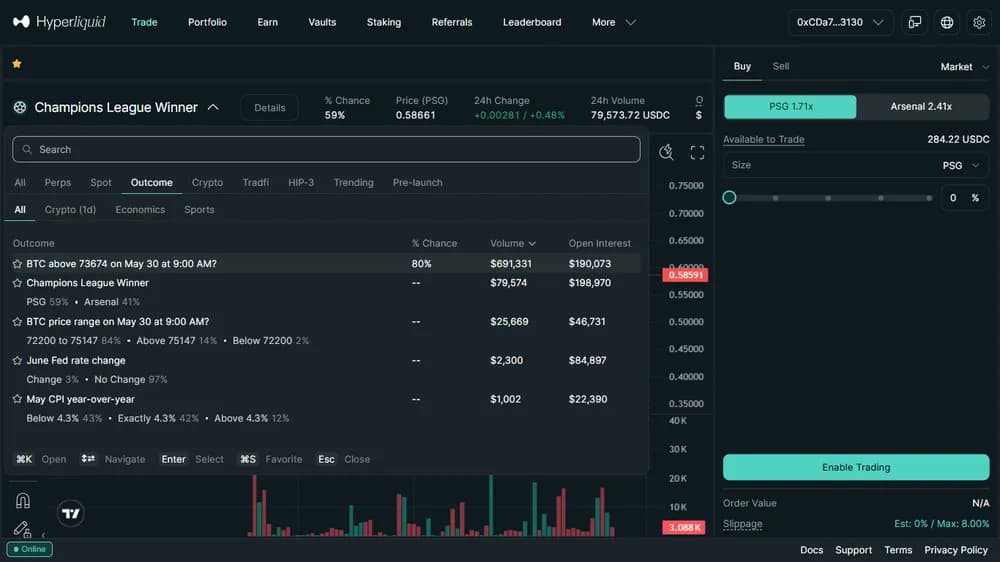Viewport: 1000px width, 562px height.
Task: Sort by % Chance column header
Action: click(434, 243)
